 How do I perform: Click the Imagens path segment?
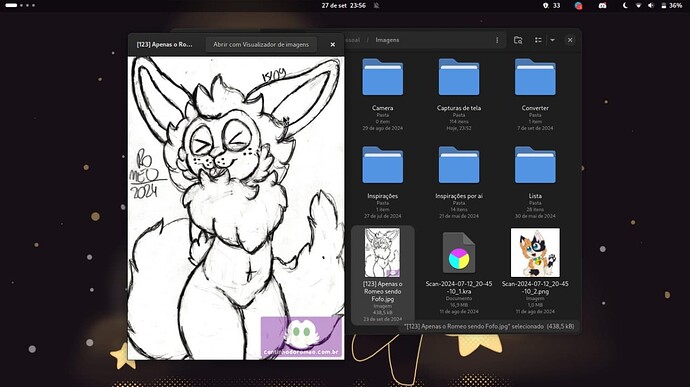[x=387, y=40]
